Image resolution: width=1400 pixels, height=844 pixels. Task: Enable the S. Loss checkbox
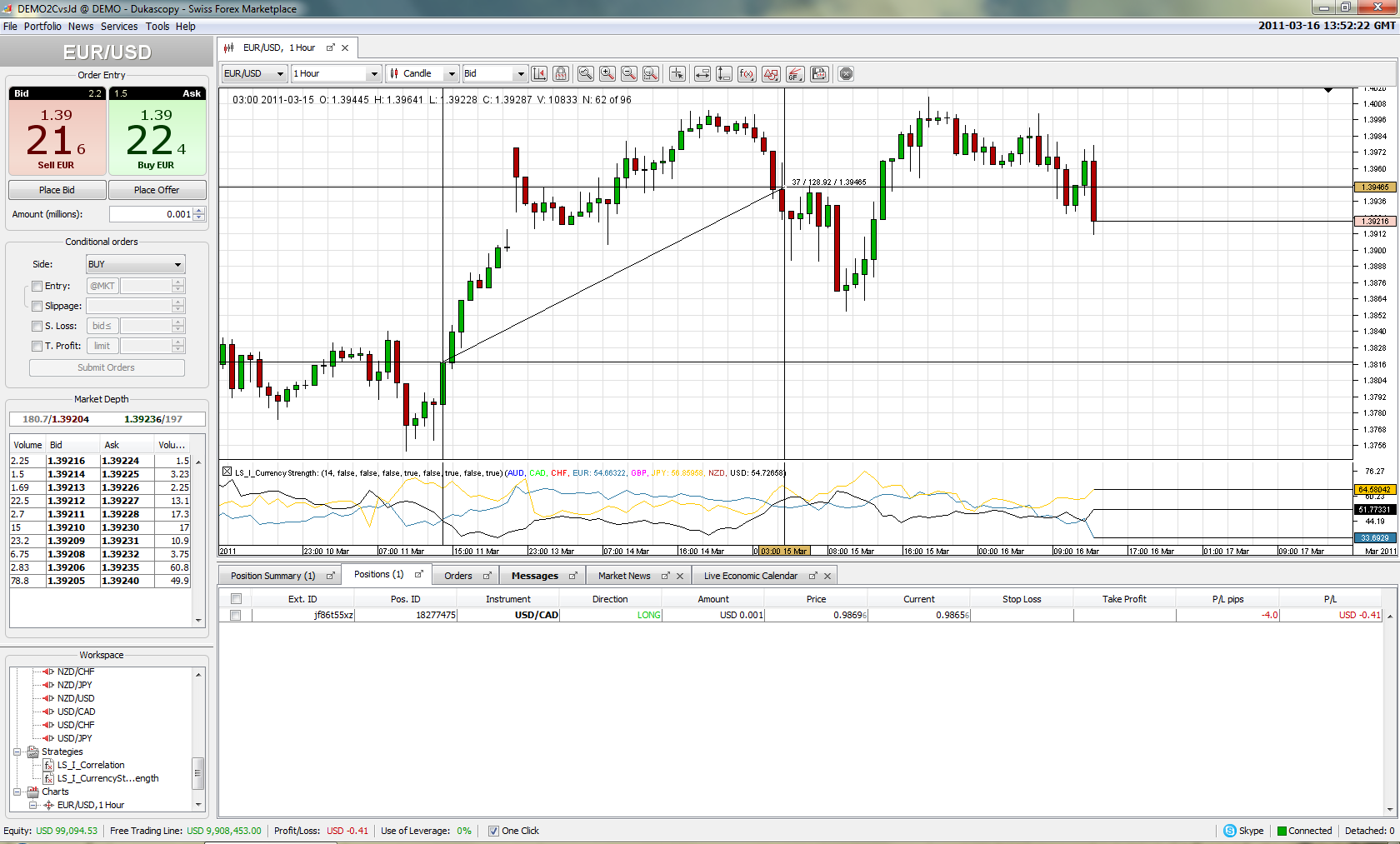pos(37,326)
